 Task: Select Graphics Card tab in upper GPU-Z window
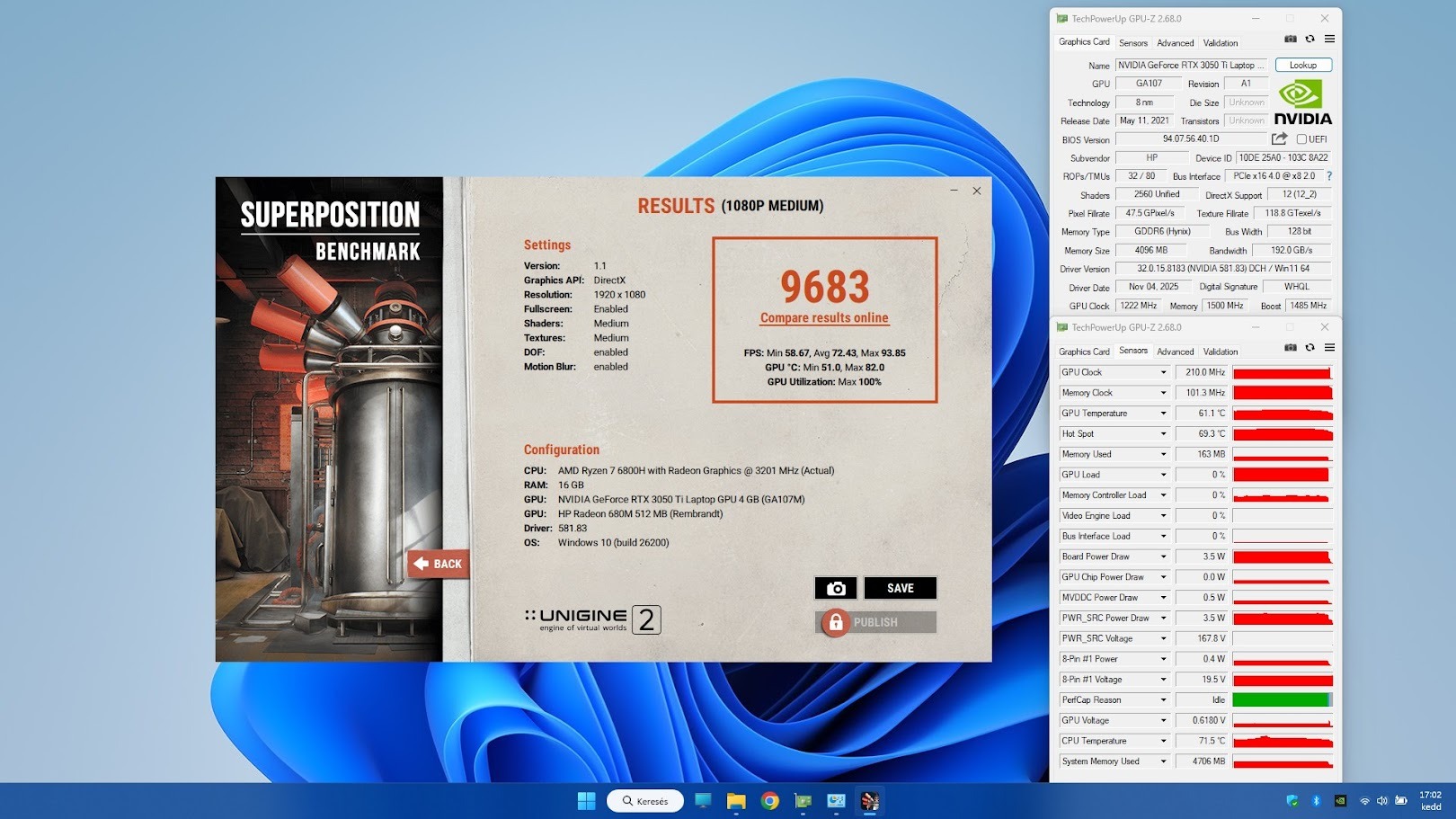(x=1084, y=42)
